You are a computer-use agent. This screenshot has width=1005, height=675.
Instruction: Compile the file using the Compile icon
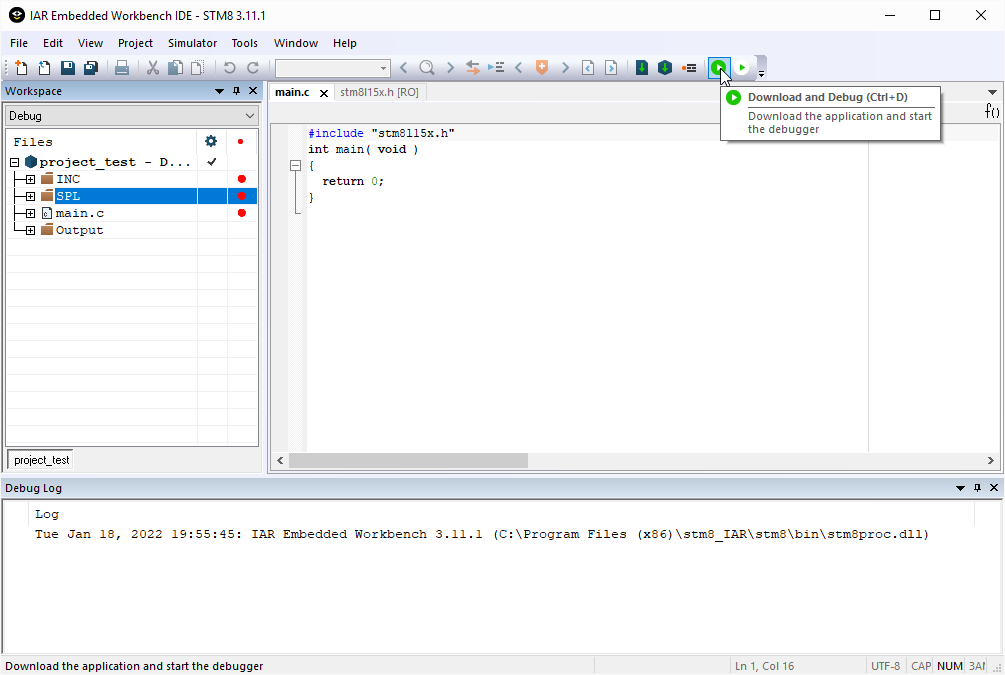pyautogui.click(x=642, y=67)
